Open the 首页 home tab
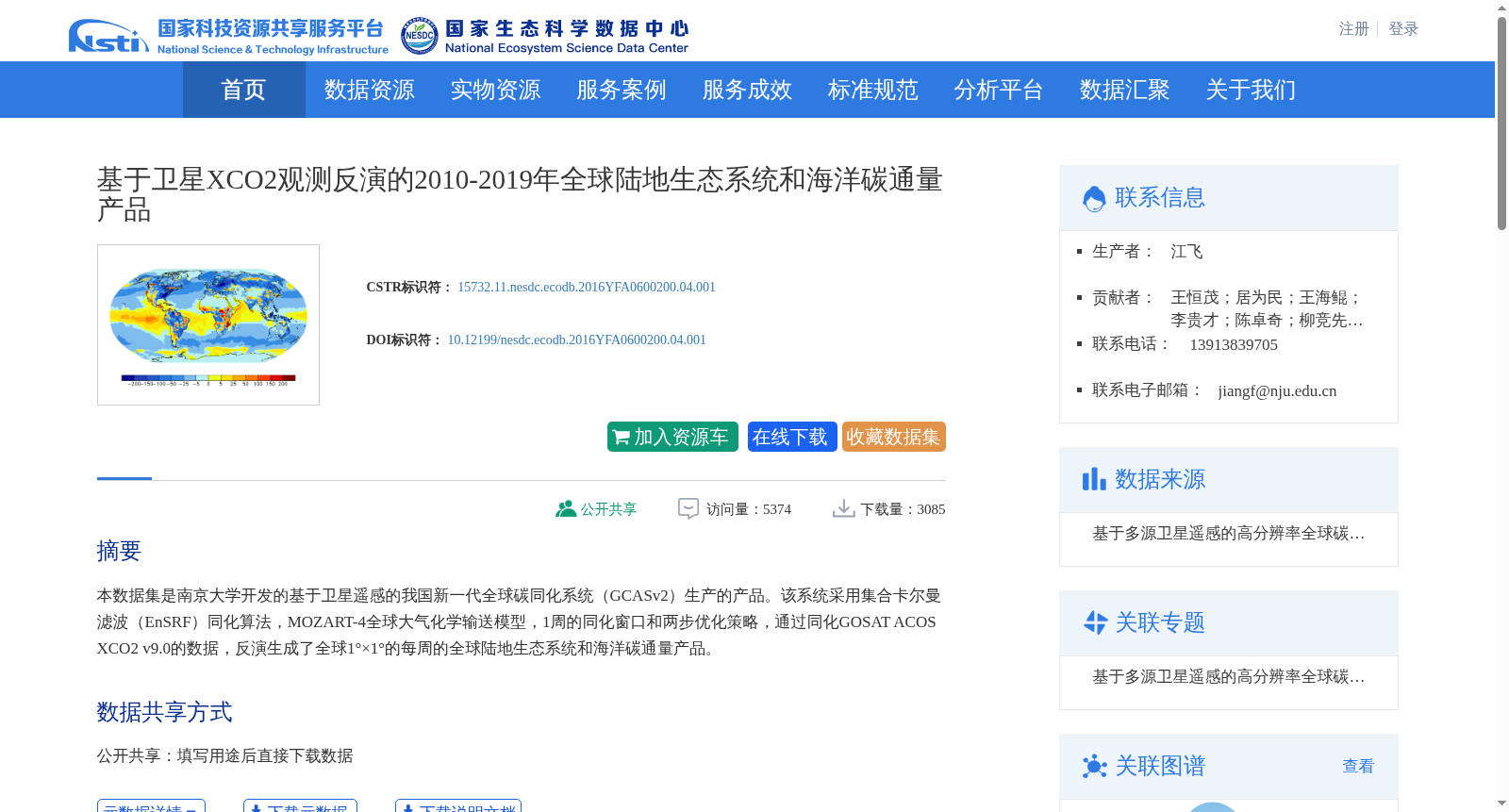This screenshot has height=812, width=1509. (243, 90)
